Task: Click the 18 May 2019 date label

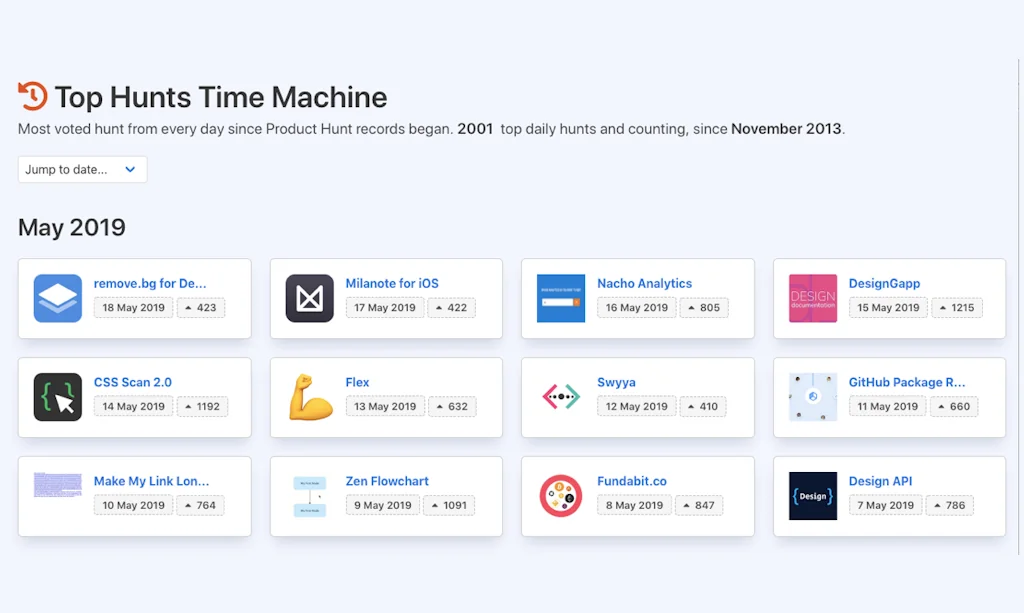Action: pos(133,307)
